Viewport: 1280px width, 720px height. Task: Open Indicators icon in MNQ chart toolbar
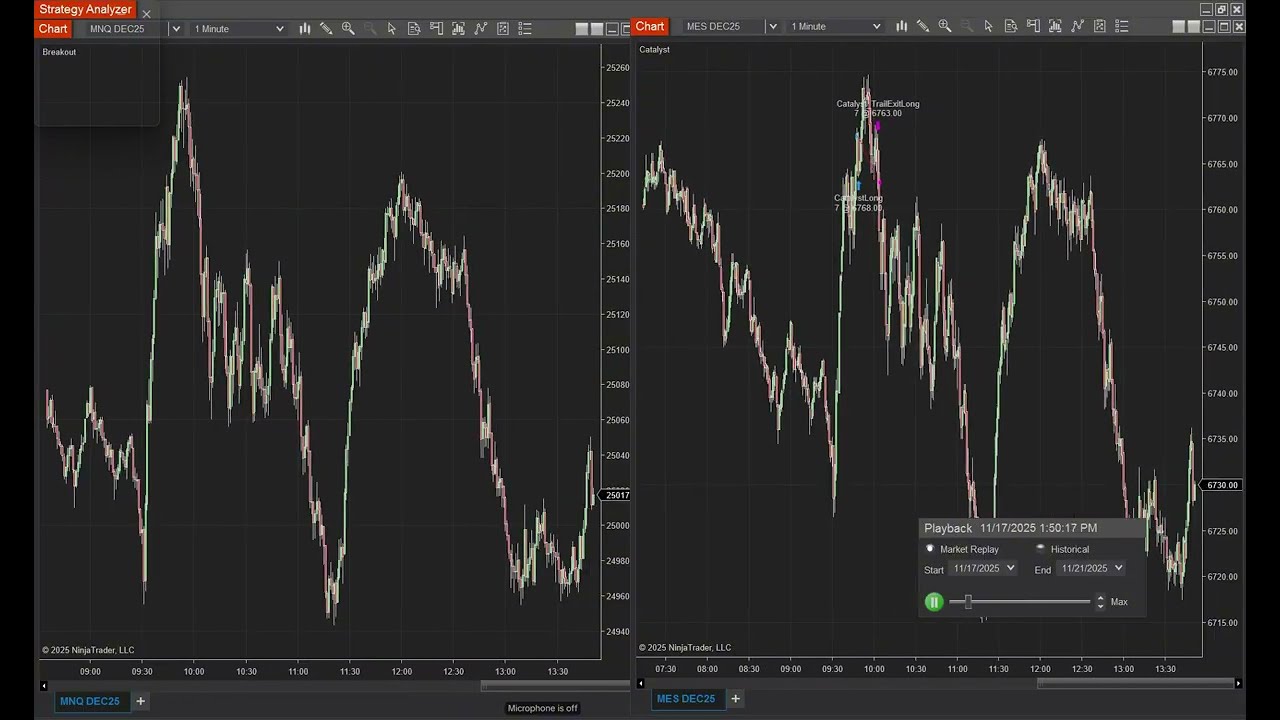[481, 29]
